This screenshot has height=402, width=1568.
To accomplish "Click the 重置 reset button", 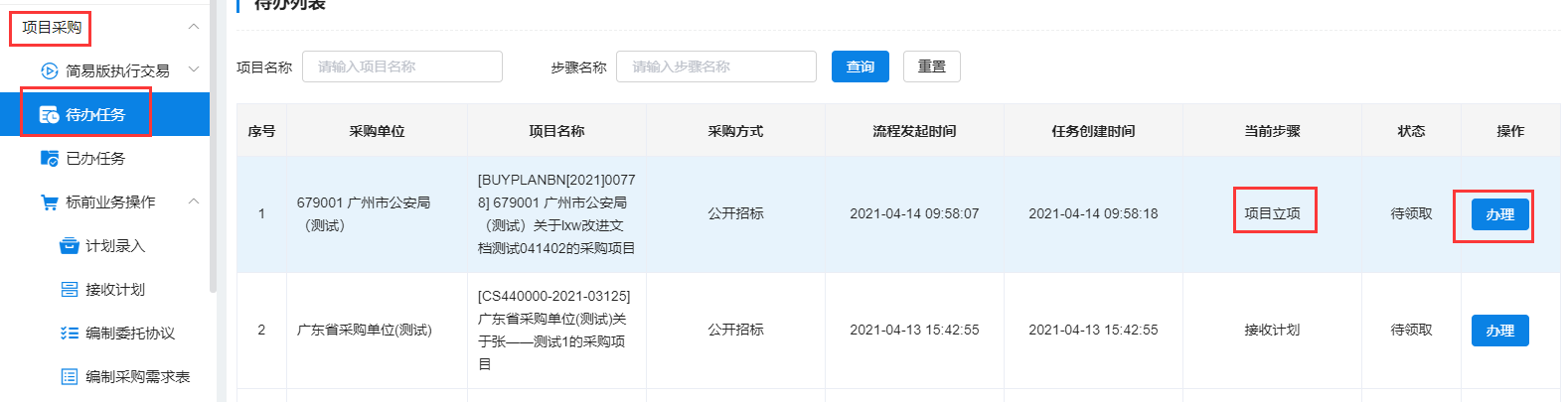I will coord(932,67).
